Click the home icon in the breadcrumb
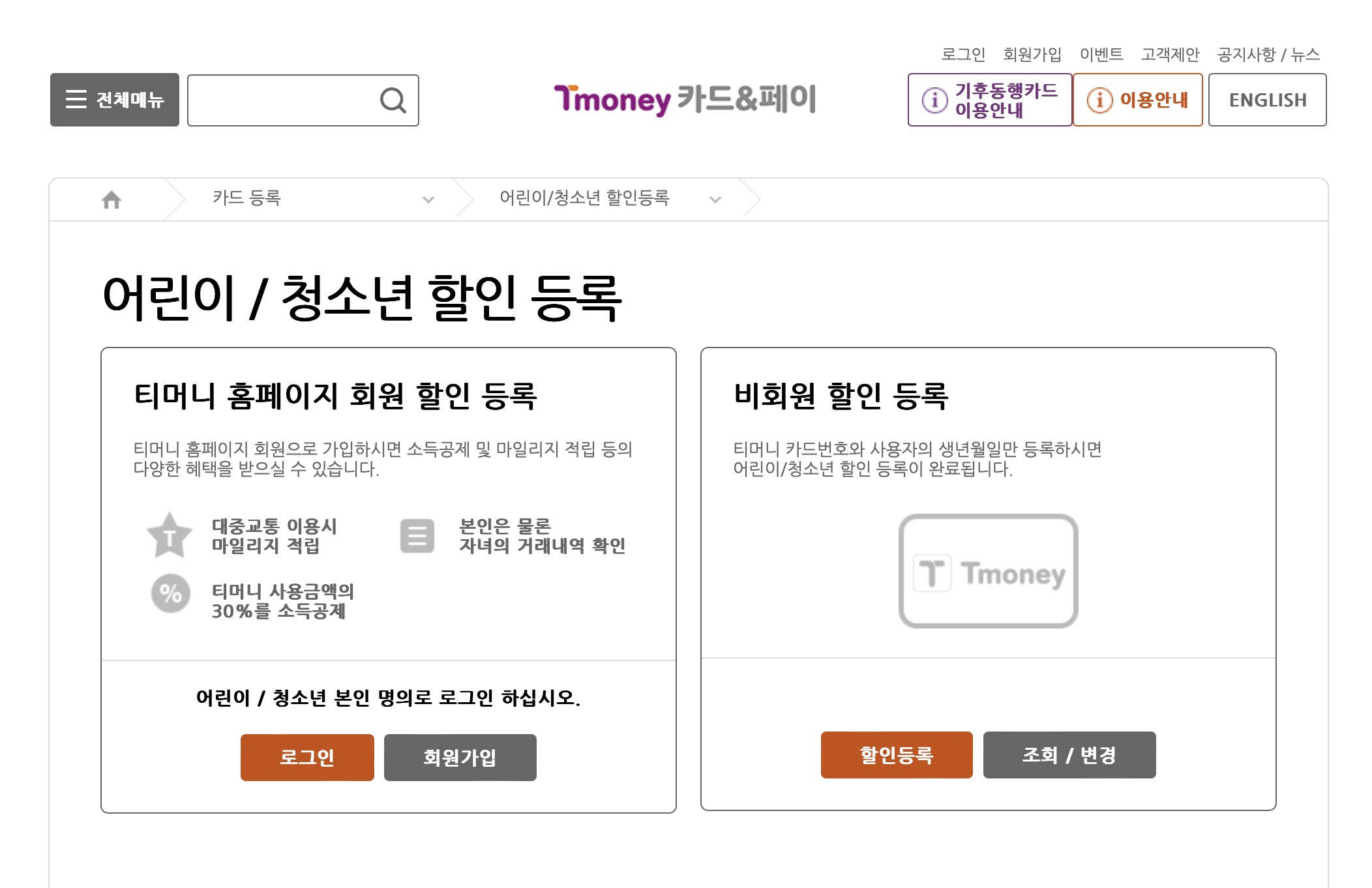 click(x=112, y=200)
